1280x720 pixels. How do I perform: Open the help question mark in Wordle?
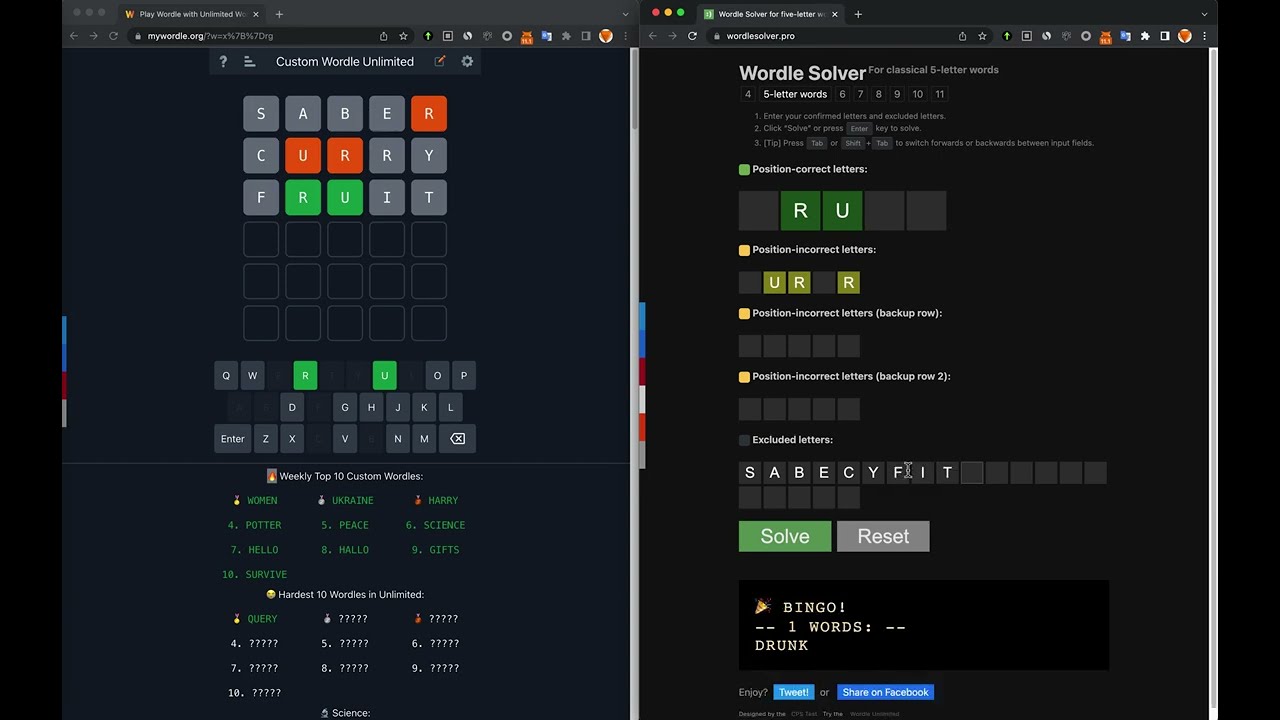223,61
